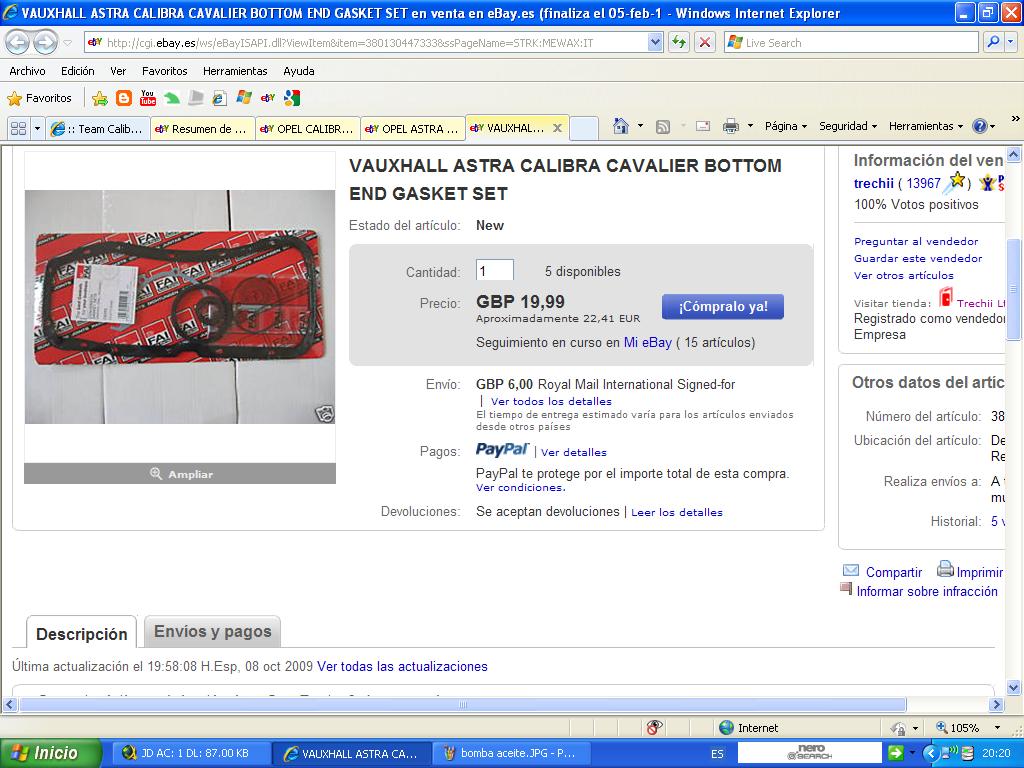Viewport: 1024px width, 768px height.
Task: Expand the Quick Tabs list dropdown
Action: (37, 129)
